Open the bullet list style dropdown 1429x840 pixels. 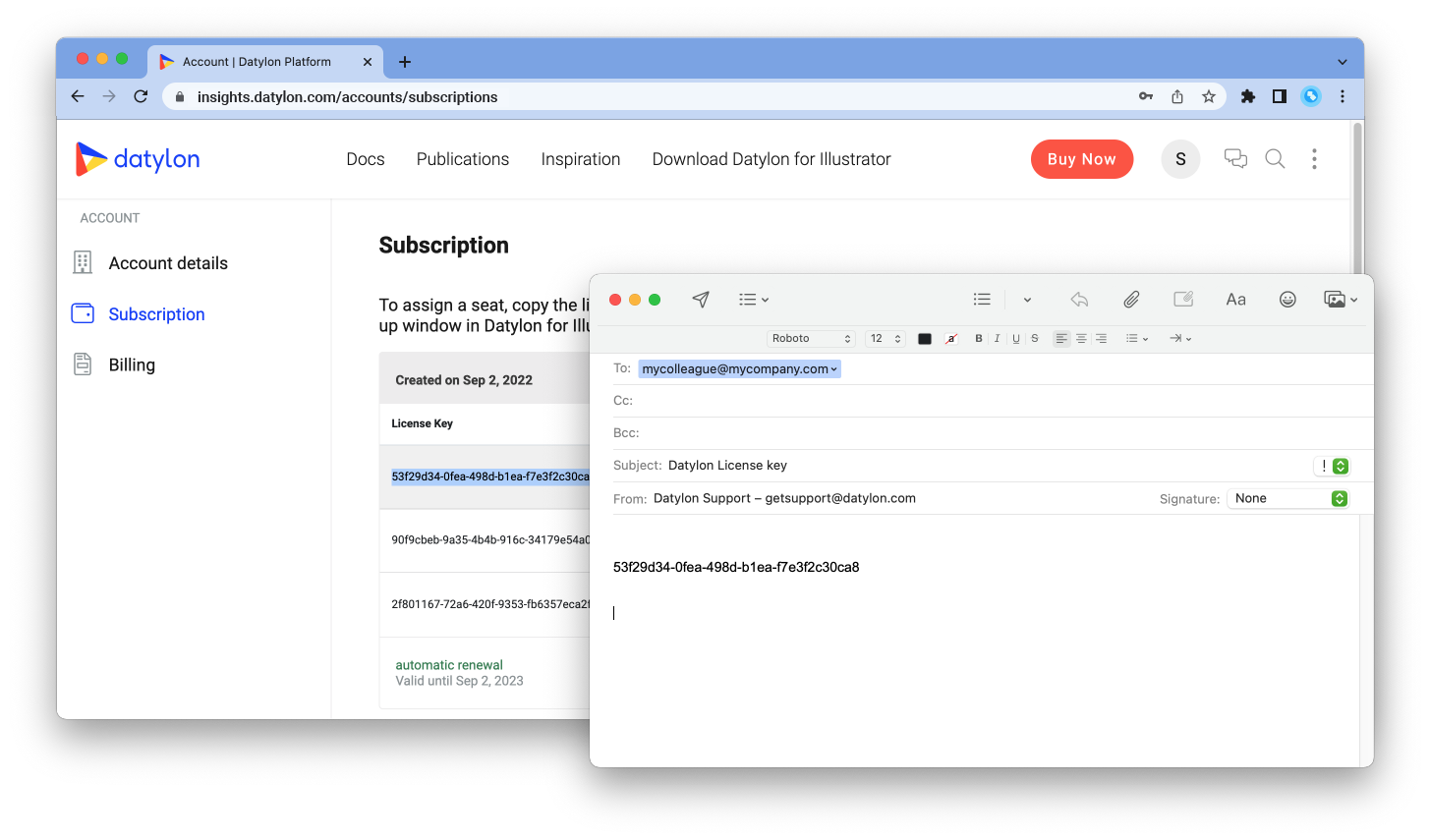pos(1137,338)
